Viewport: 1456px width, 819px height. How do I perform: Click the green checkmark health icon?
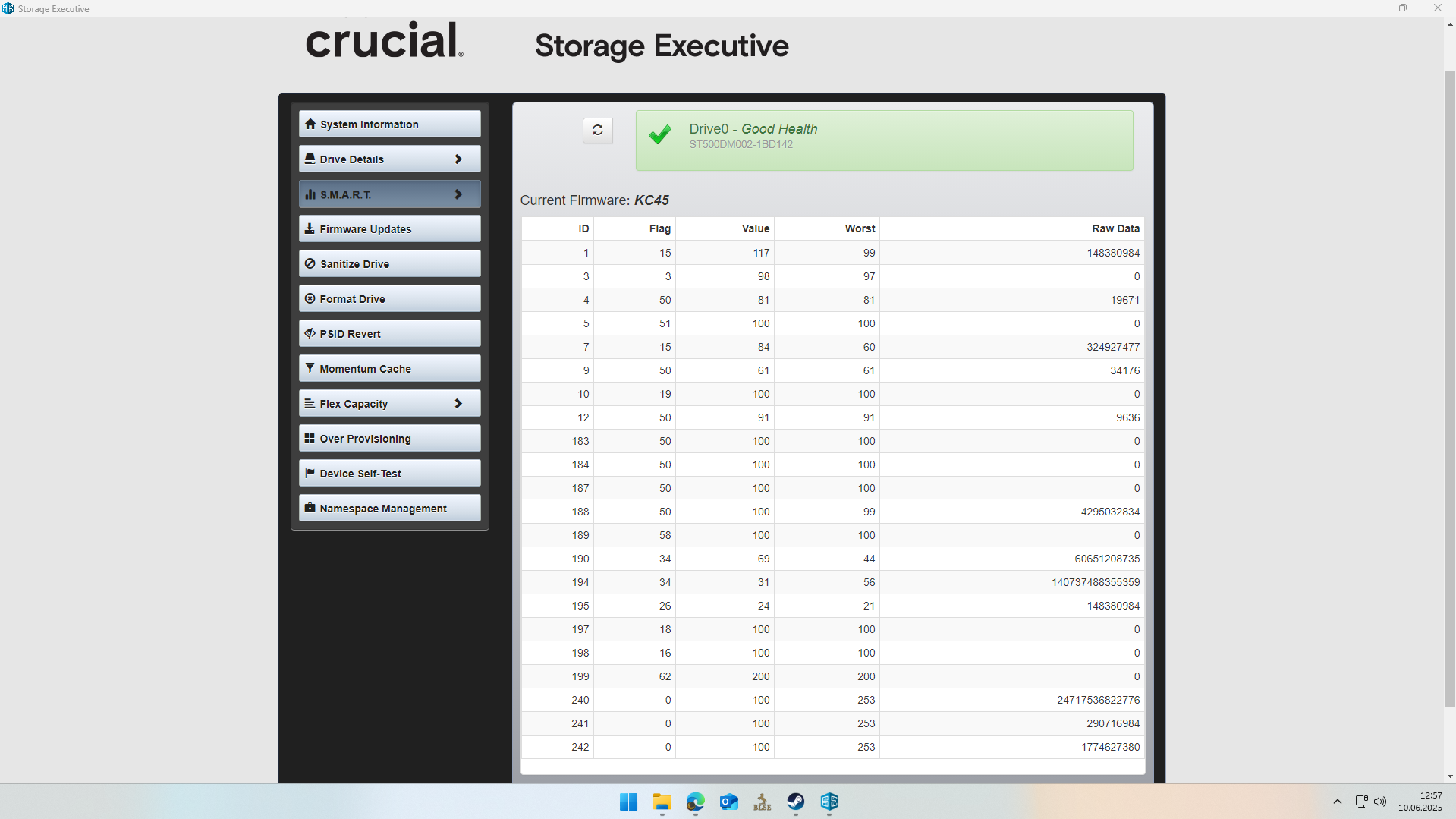(659, 134)
